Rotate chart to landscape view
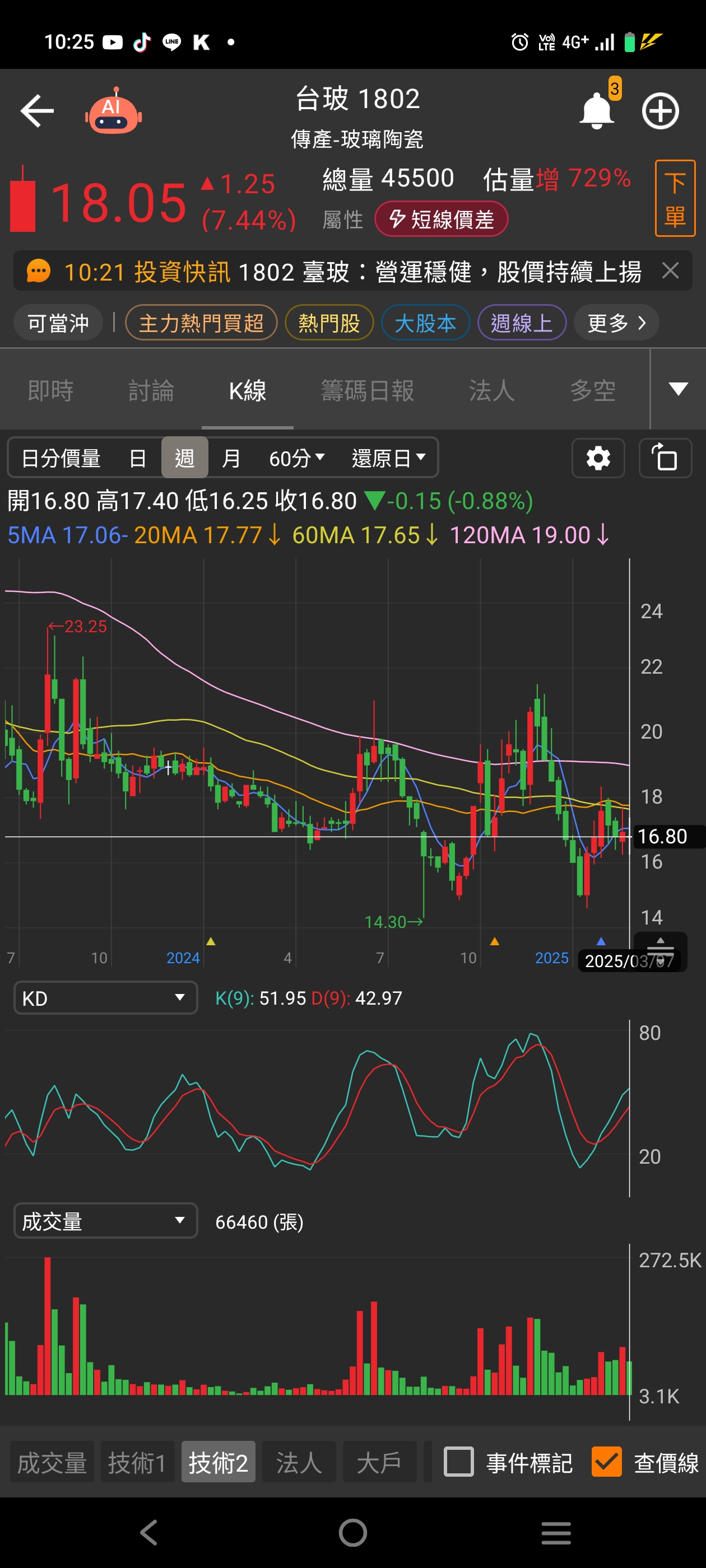This screenshot has height=1568, width=706. [x=665, y=458]
